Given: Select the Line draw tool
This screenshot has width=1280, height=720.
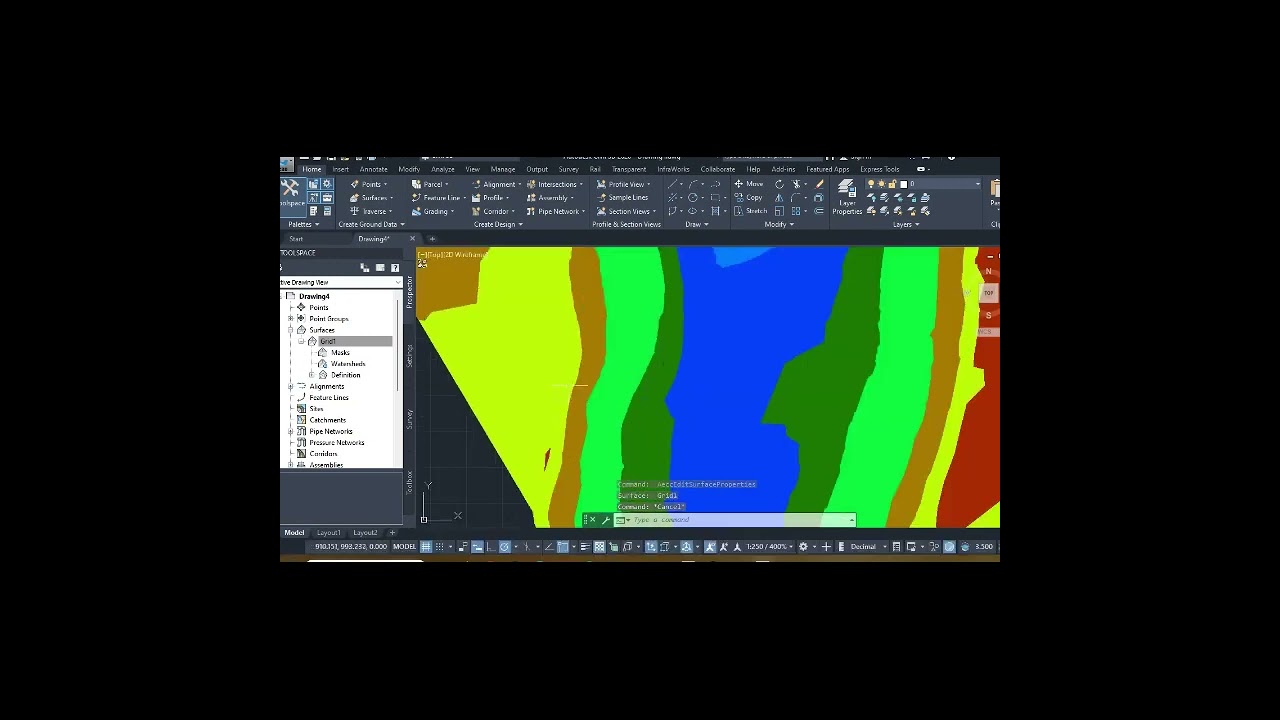Looking at the screenshot, I should pos(672,184).
